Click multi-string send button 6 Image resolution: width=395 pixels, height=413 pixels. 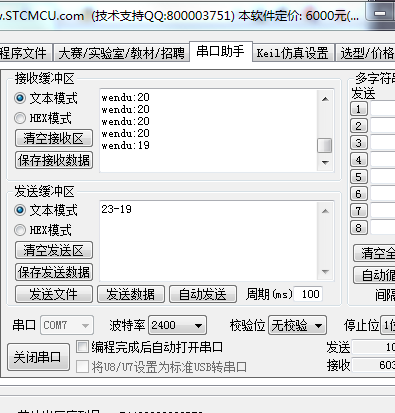point(359,194)
